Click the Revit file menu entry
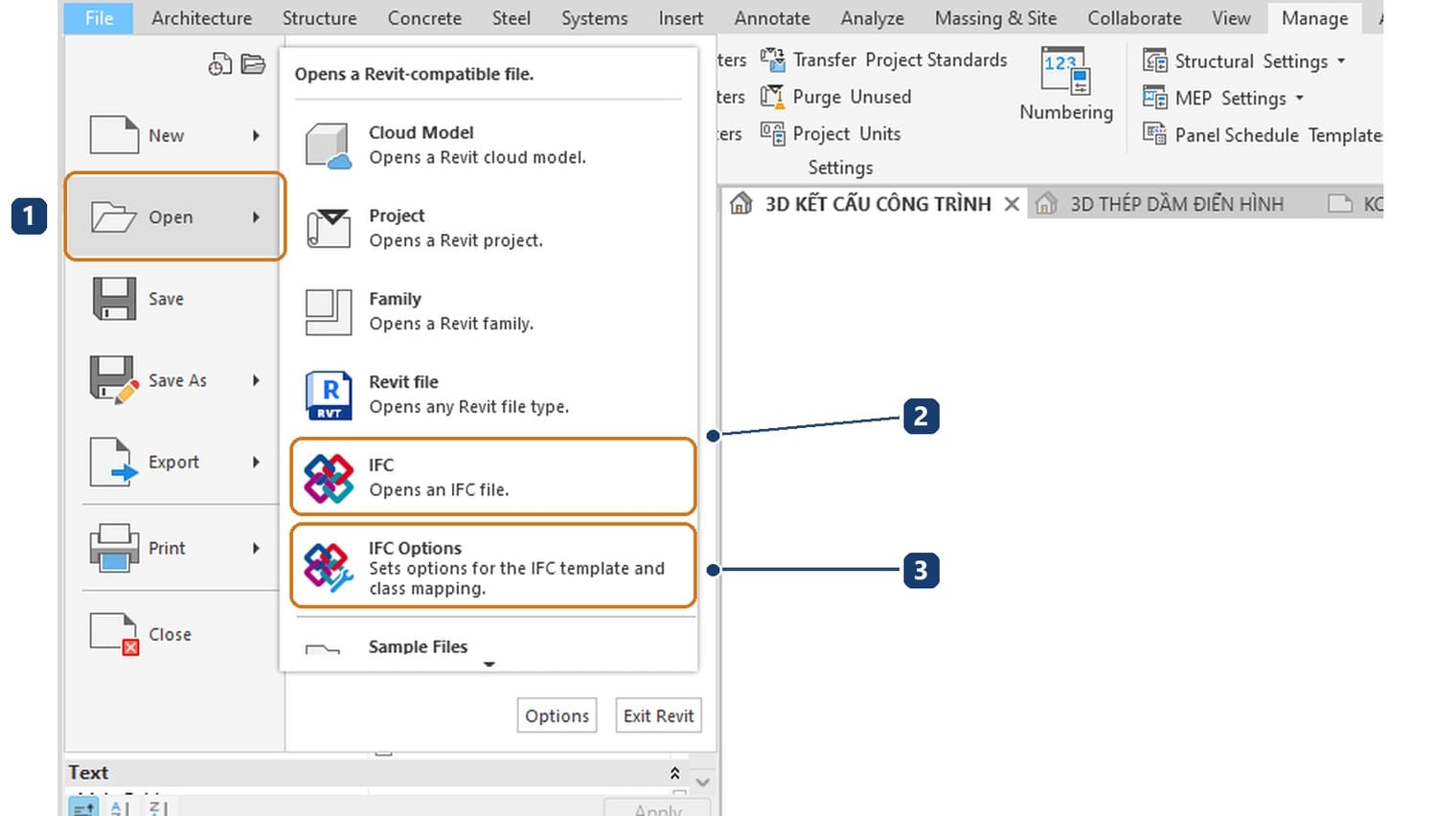 [492, 395]
